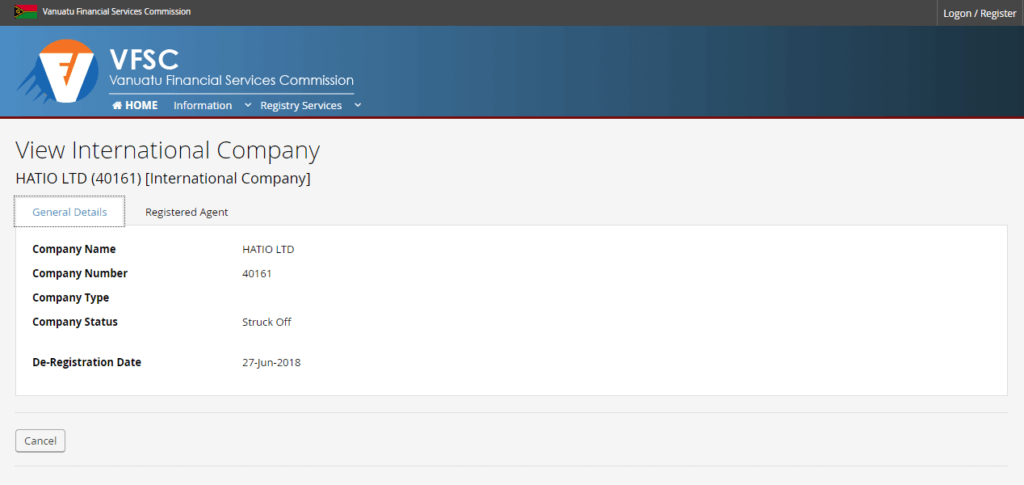Switch to the General Details tab

pyautogui.click(x=69, y=212)
